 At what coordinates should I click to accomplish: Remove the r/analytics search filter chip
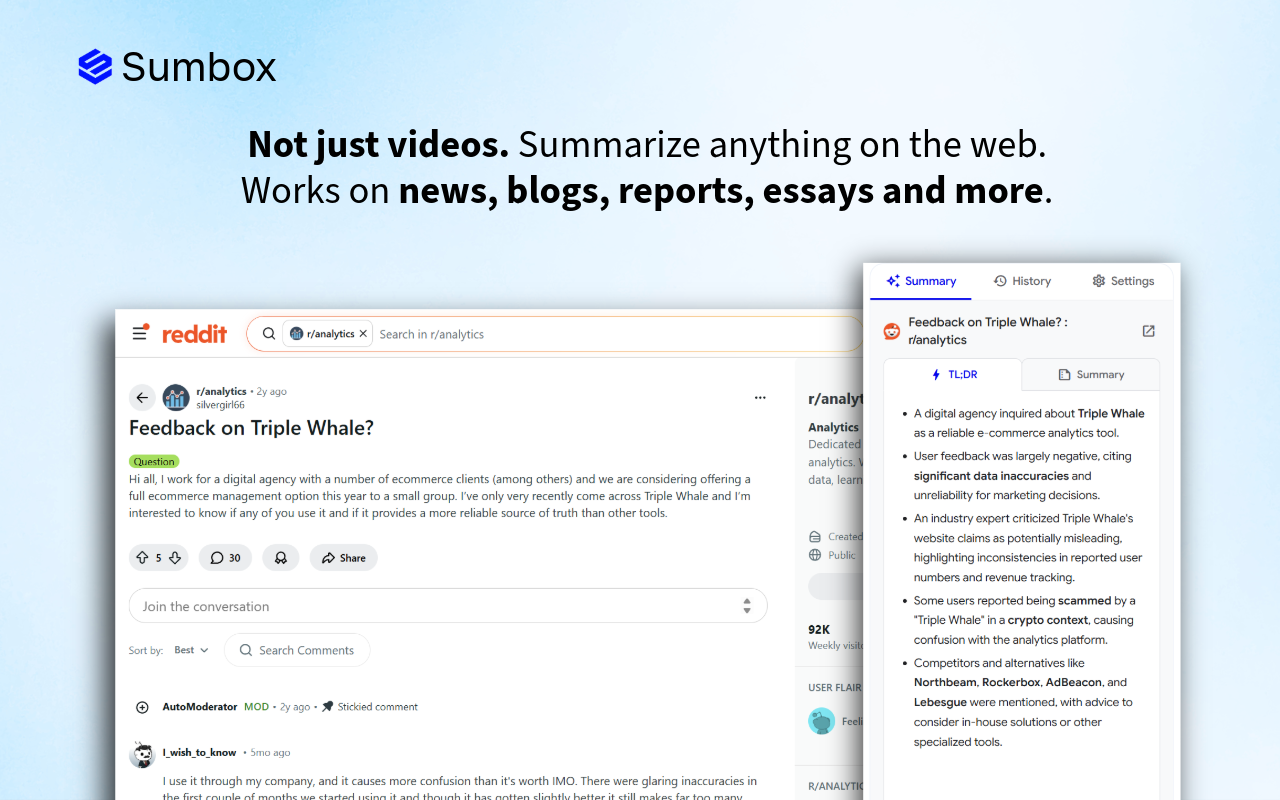coord(363,334)
